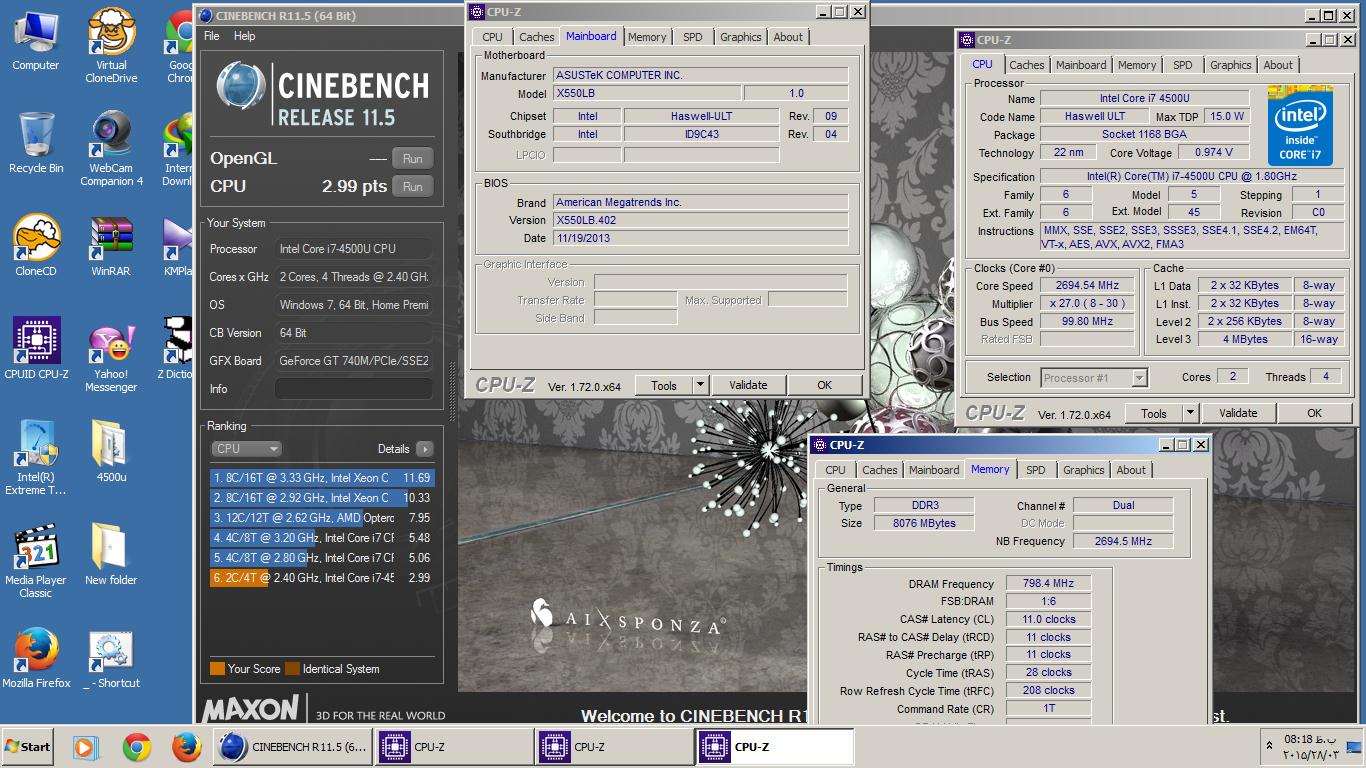The image size is (1366, 768).
Task: Open the Computer desktop icon
Action: (x=36, y=40)
